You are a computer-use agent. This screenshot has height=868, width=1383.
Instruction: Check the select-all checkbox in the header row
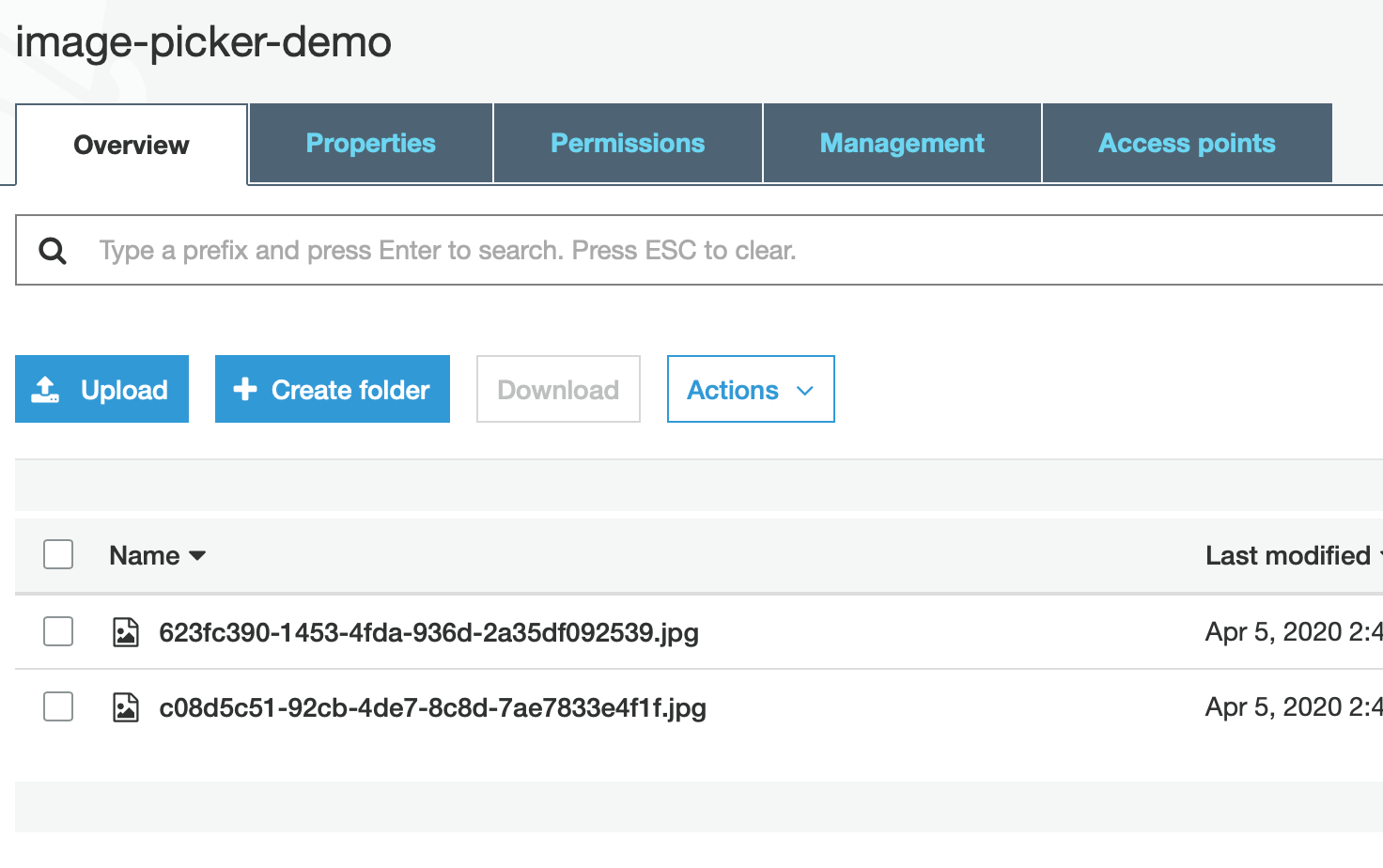pyautogui.click(x=57, y=554)
